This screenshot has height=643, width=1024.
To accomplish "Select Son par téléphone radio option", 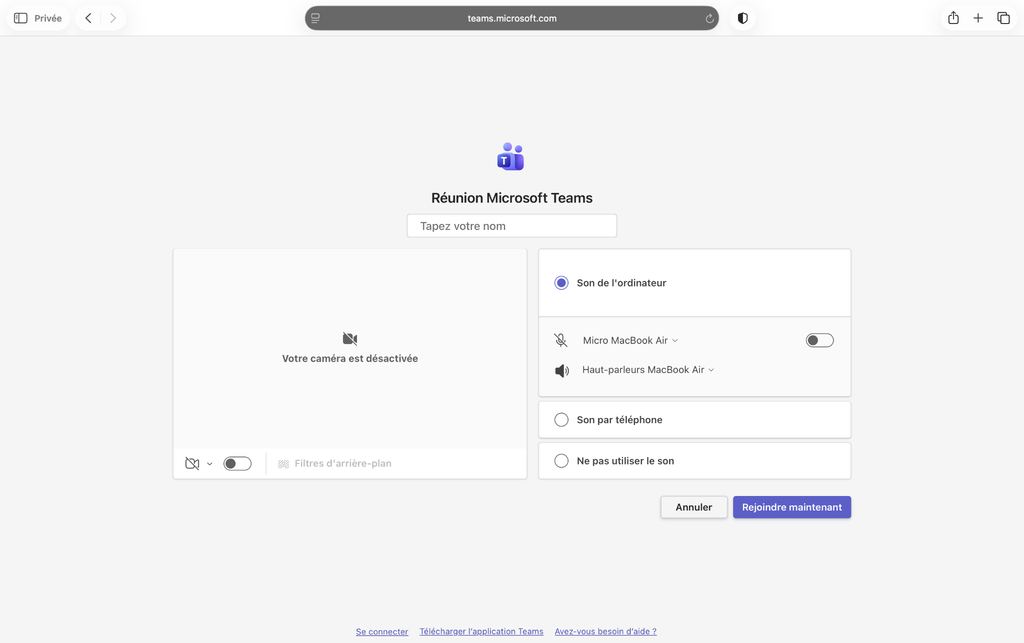I will coord(561,420).
